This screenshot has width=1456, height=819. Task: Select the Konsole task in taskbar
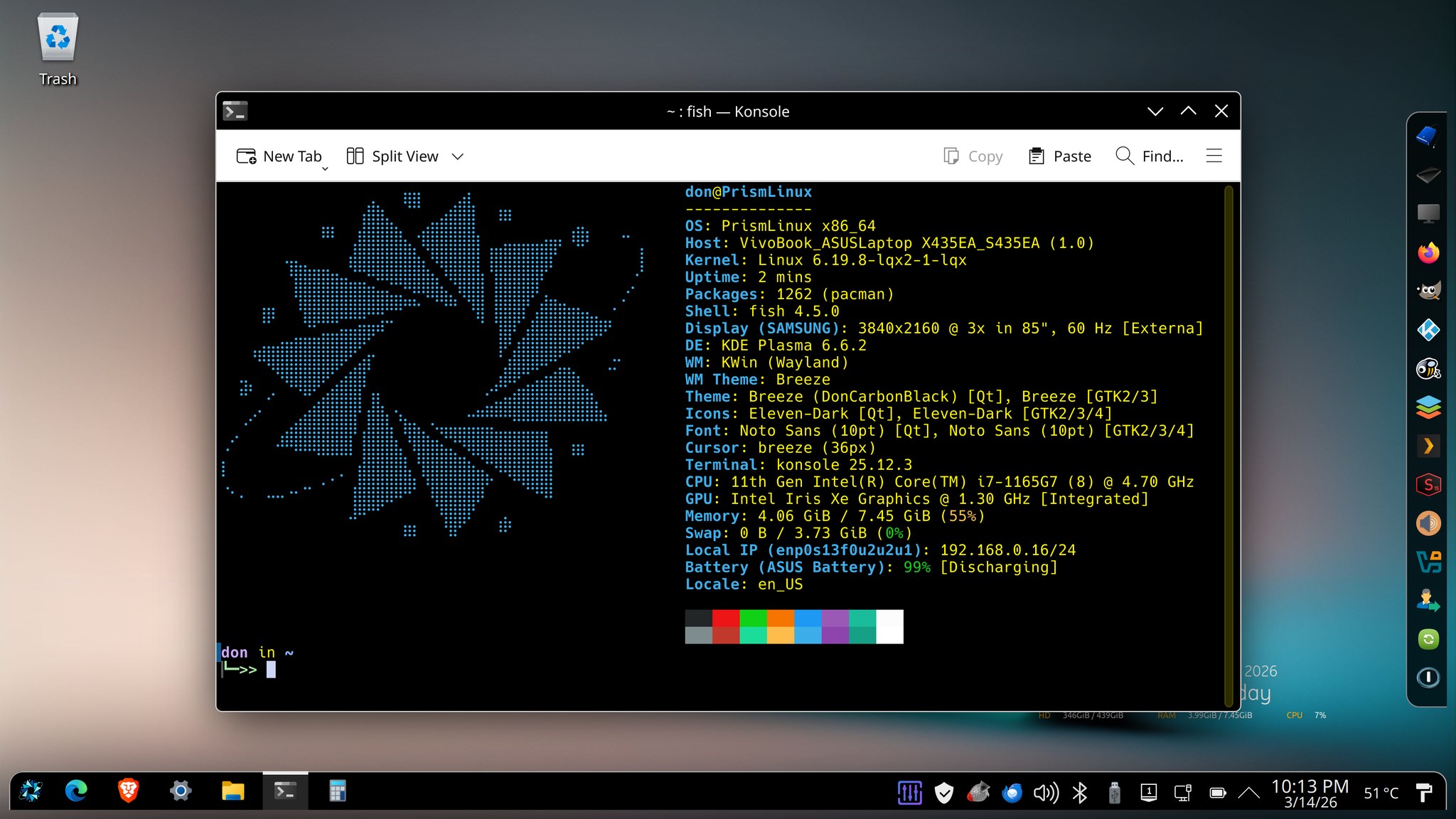(x=285, y=791)
